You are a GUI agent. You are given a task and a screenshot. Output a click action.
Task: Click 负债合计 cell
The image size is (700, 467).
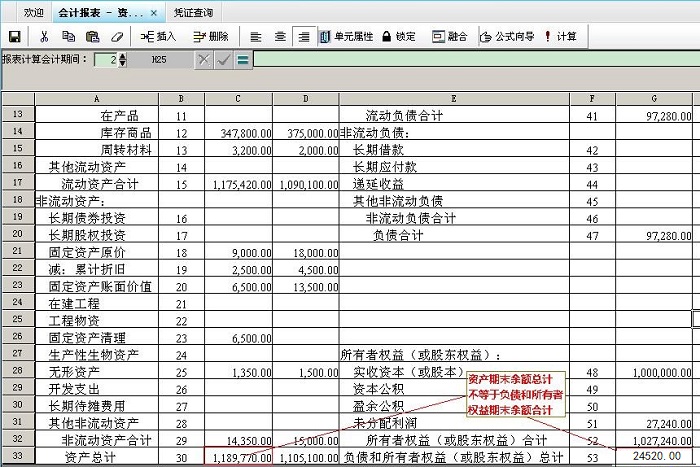(454, 235)
